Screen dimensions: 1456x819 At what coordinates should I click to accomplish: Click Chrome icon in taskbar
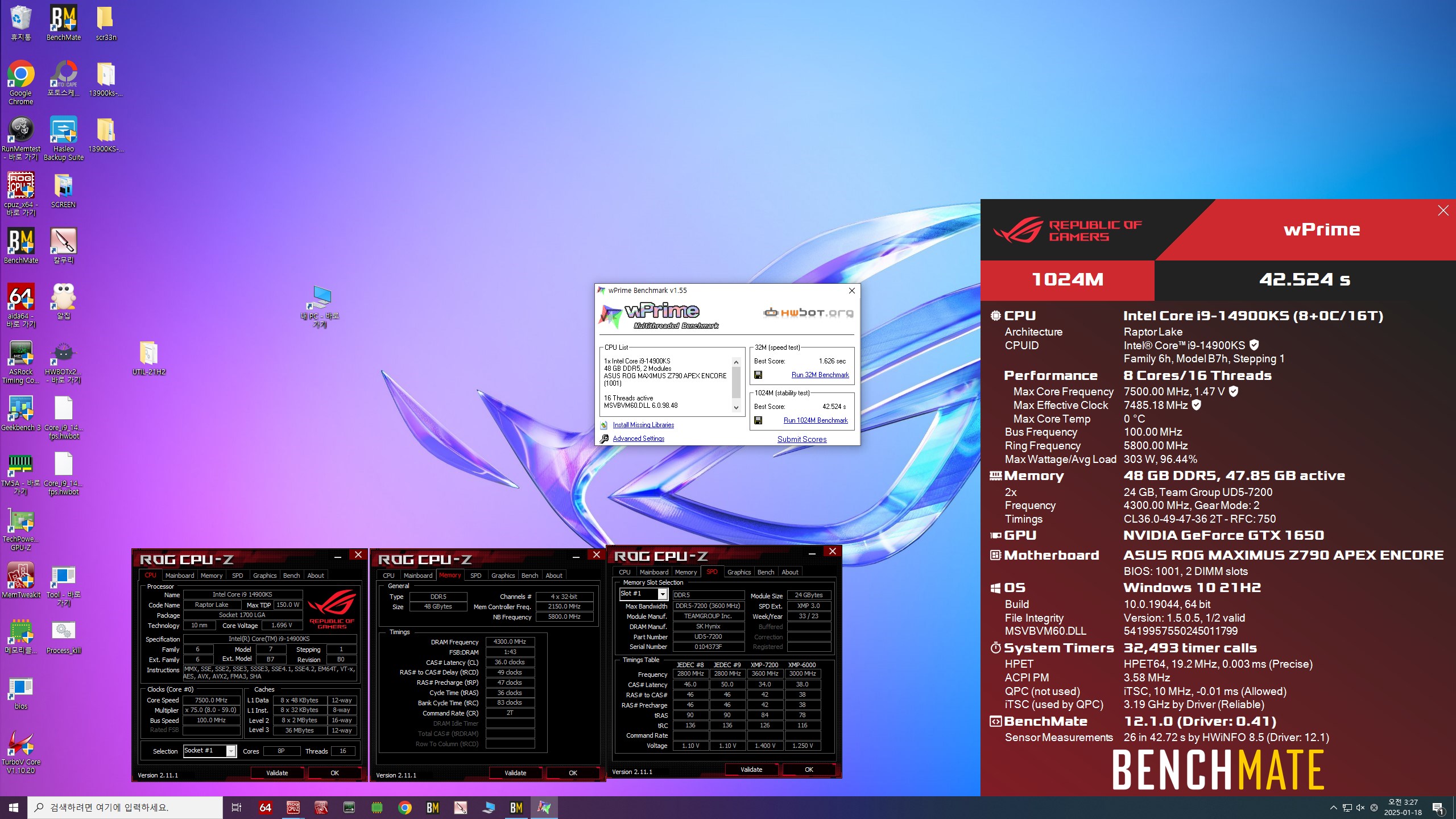tap(404, 808)
